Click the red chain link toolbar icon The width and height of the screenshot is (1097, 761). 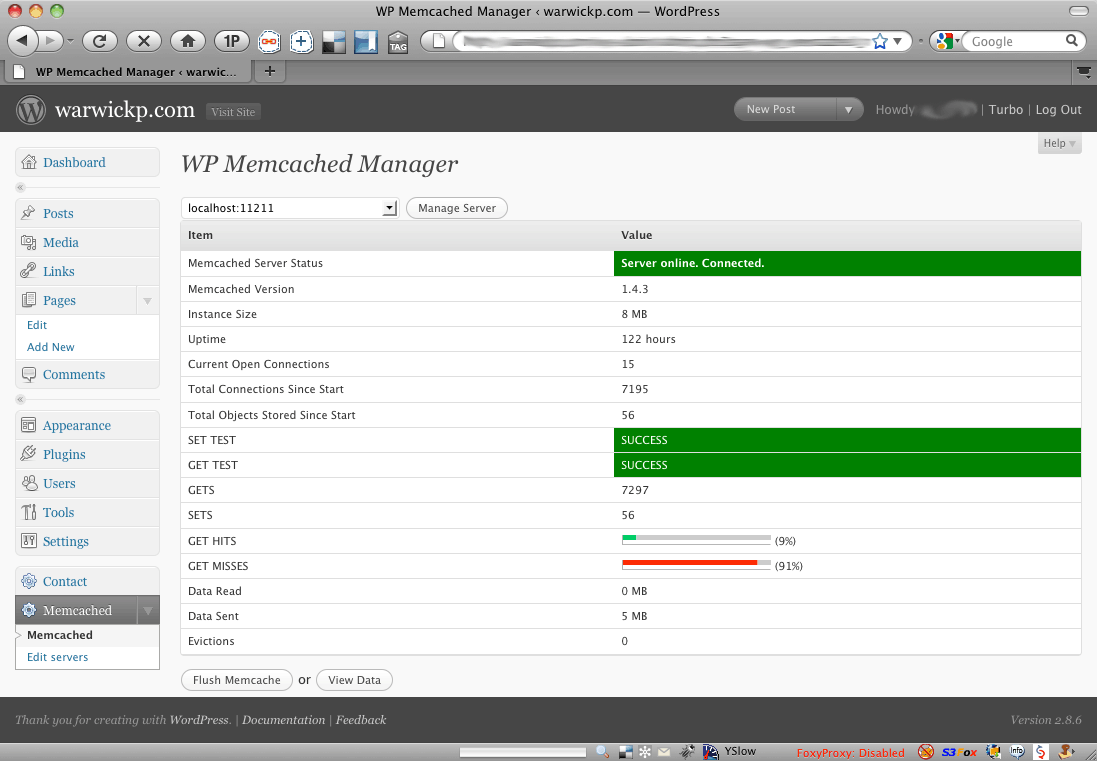[269, 41]
